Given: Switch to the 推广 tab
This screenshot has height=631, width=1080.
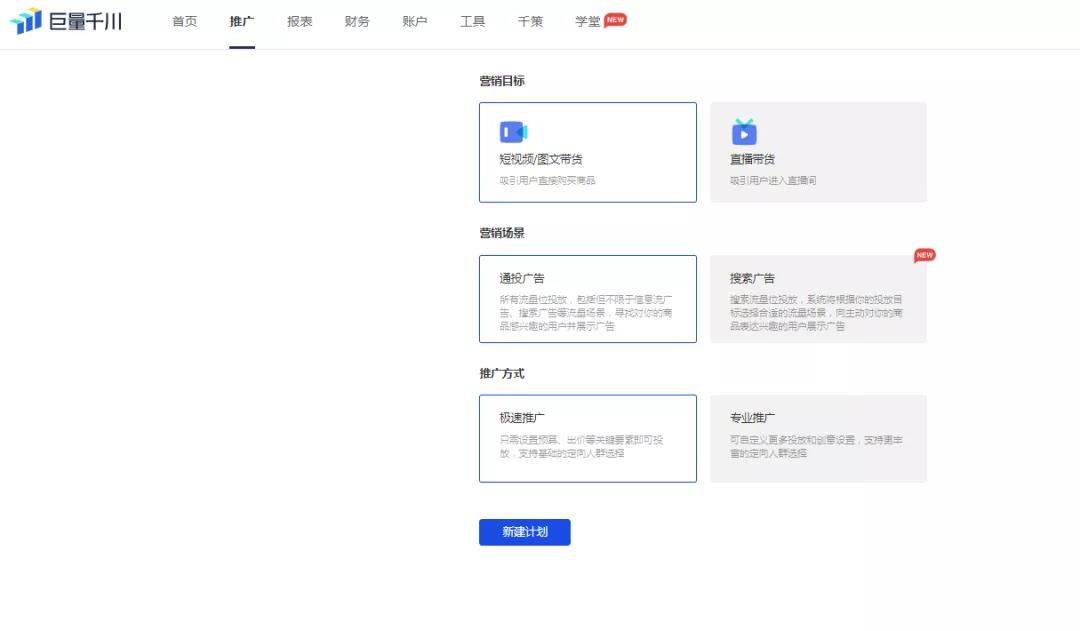Looking at the screenshot, I should coord(242,22).
